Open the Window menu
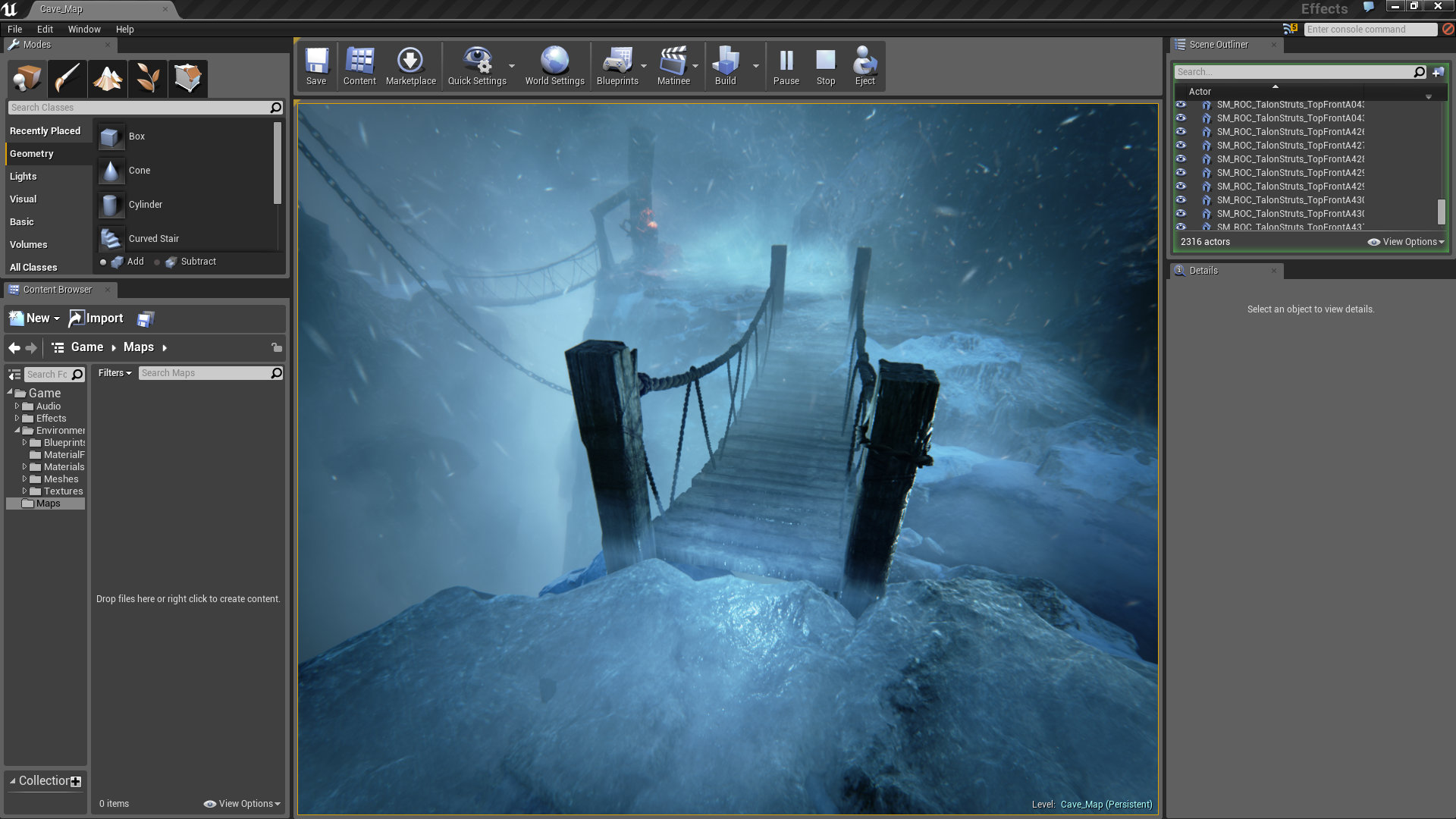 pyautogui.click(x=83, y=29)
